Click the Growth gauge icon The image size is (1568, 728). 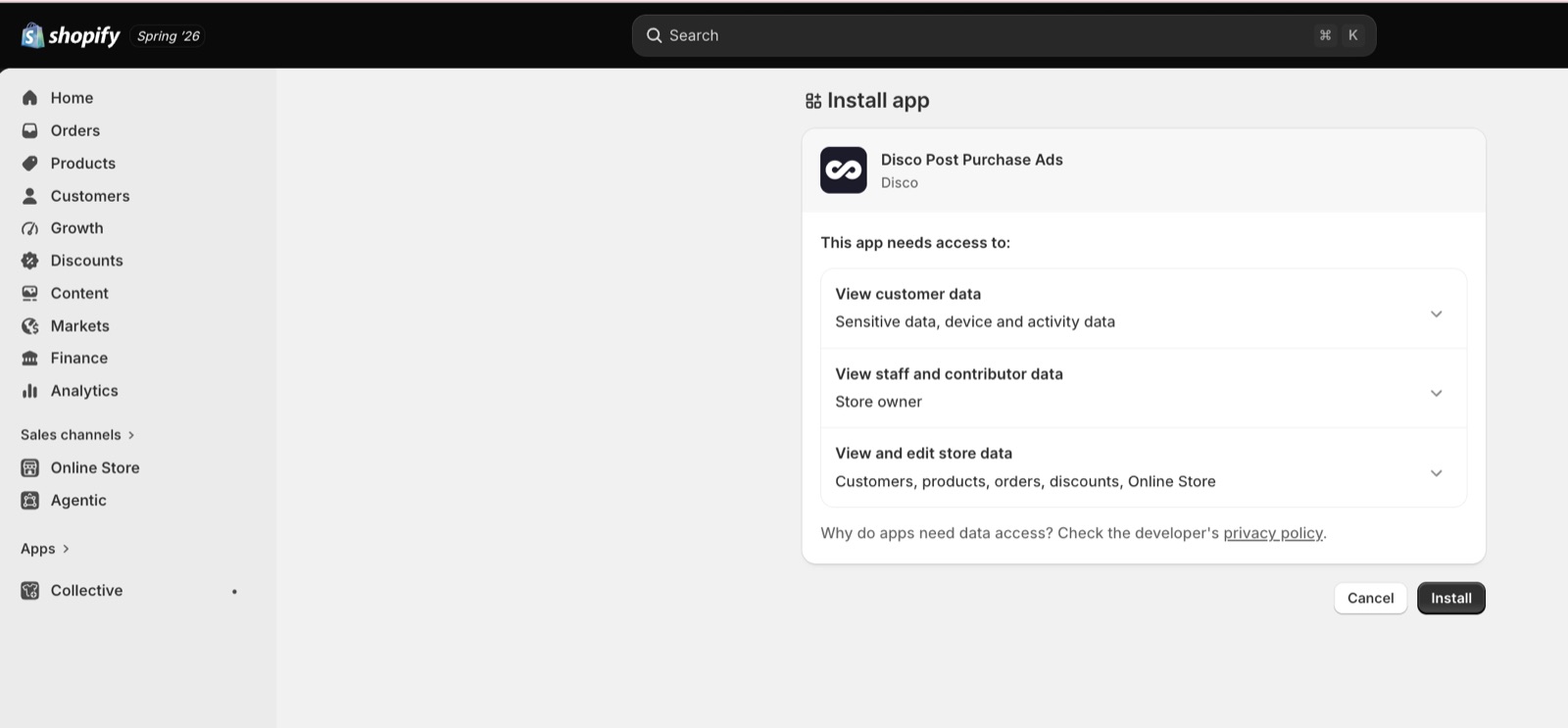pyautogui.click(x=30, y=228)
